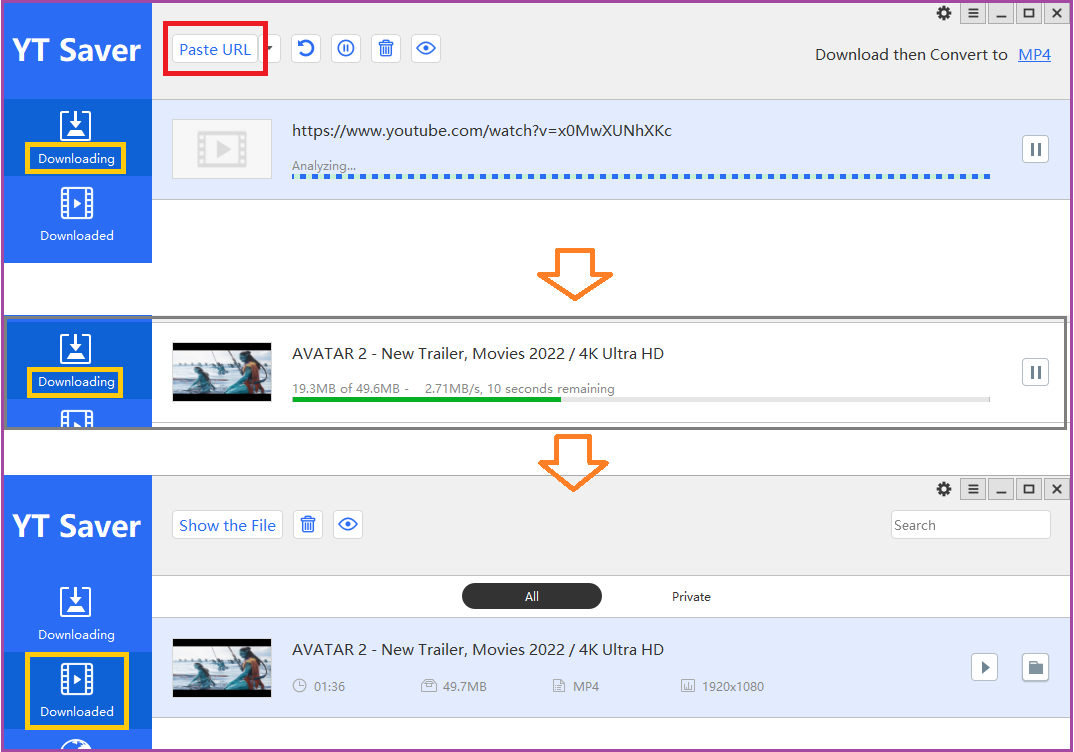Image resolution: width=1074 pixels, height=752 pixels.
Task: Click YT Saver logo in bottom window
Action: click(x=77, y=526)
